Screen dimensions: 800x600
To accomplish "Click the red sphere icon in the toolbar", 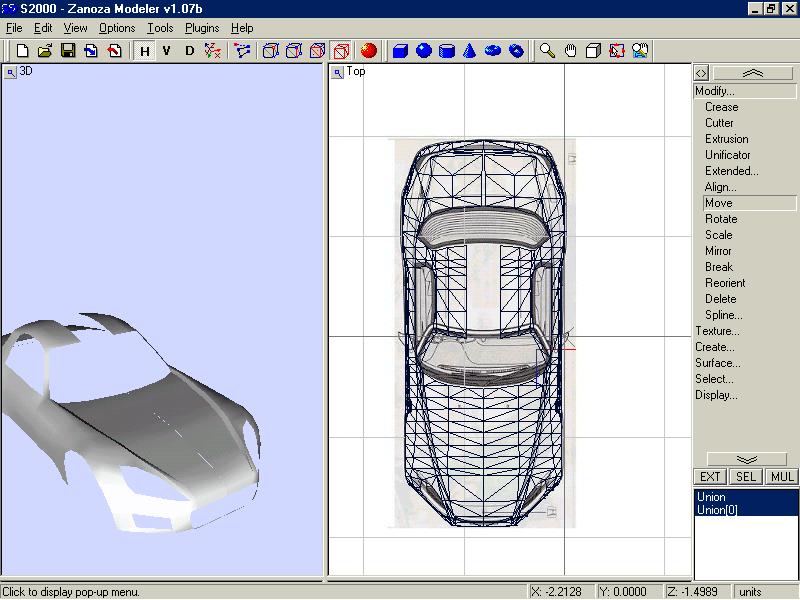I will click(x=368, y=50).
